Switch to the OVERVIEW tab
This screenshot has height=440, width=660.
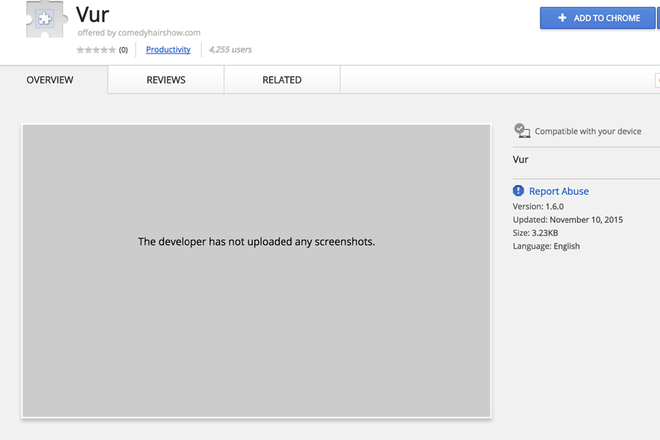click(50, 80)
